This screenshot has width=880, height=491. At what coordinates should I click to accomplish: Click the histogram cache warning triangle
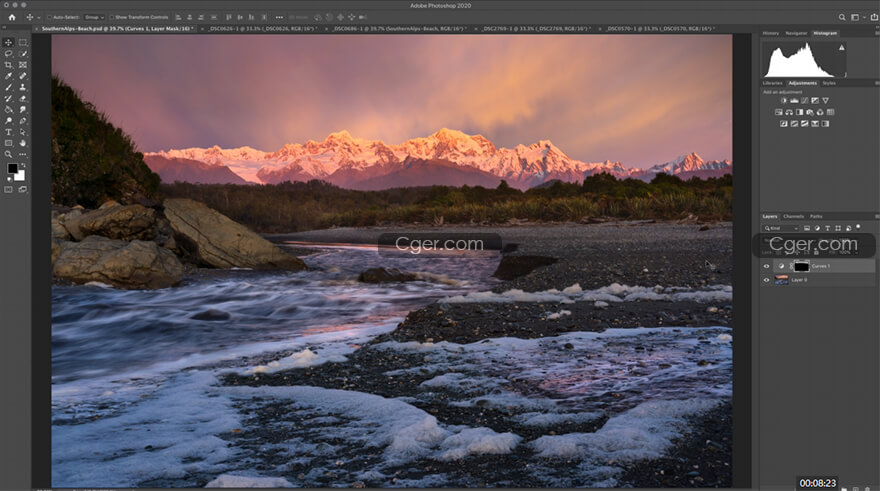pyautogui.click(x=841, y=46)
